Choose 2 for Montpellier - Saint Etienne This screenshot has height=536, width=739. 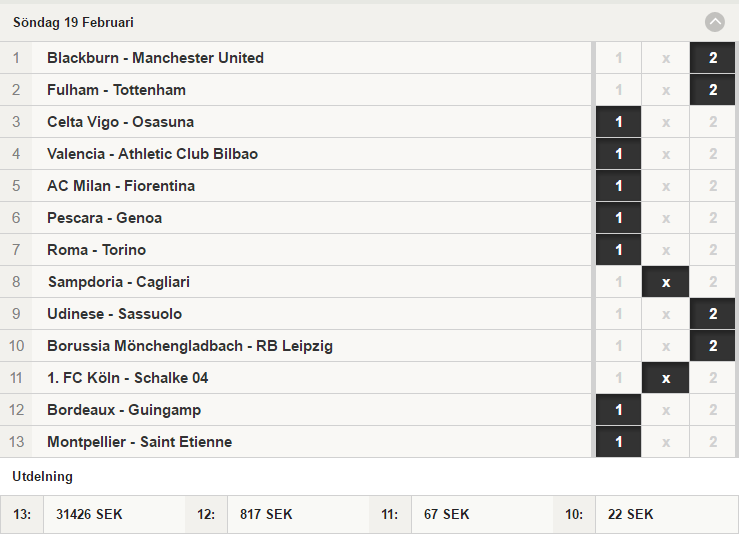click(713, 442)
